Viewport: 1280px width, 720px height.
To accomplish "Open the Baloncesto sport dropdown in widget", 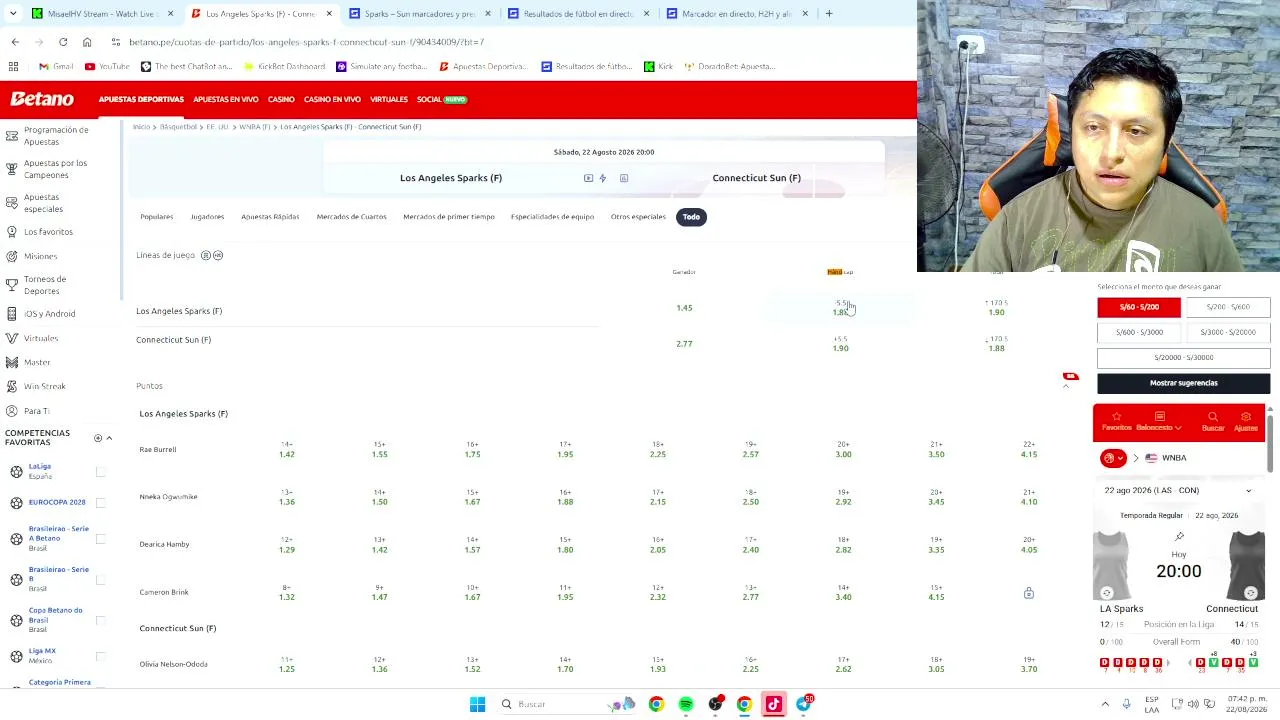I will pos(1159,422).
